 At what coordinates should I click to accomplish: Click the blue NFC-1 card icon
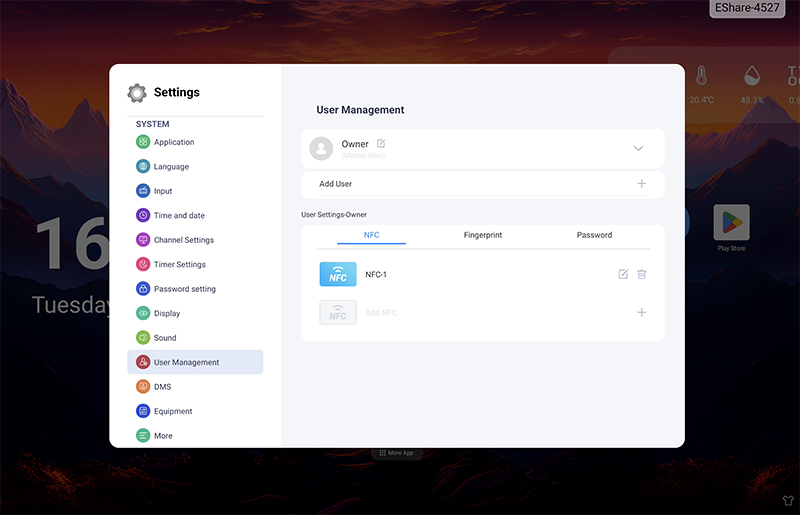coord(338,274)
